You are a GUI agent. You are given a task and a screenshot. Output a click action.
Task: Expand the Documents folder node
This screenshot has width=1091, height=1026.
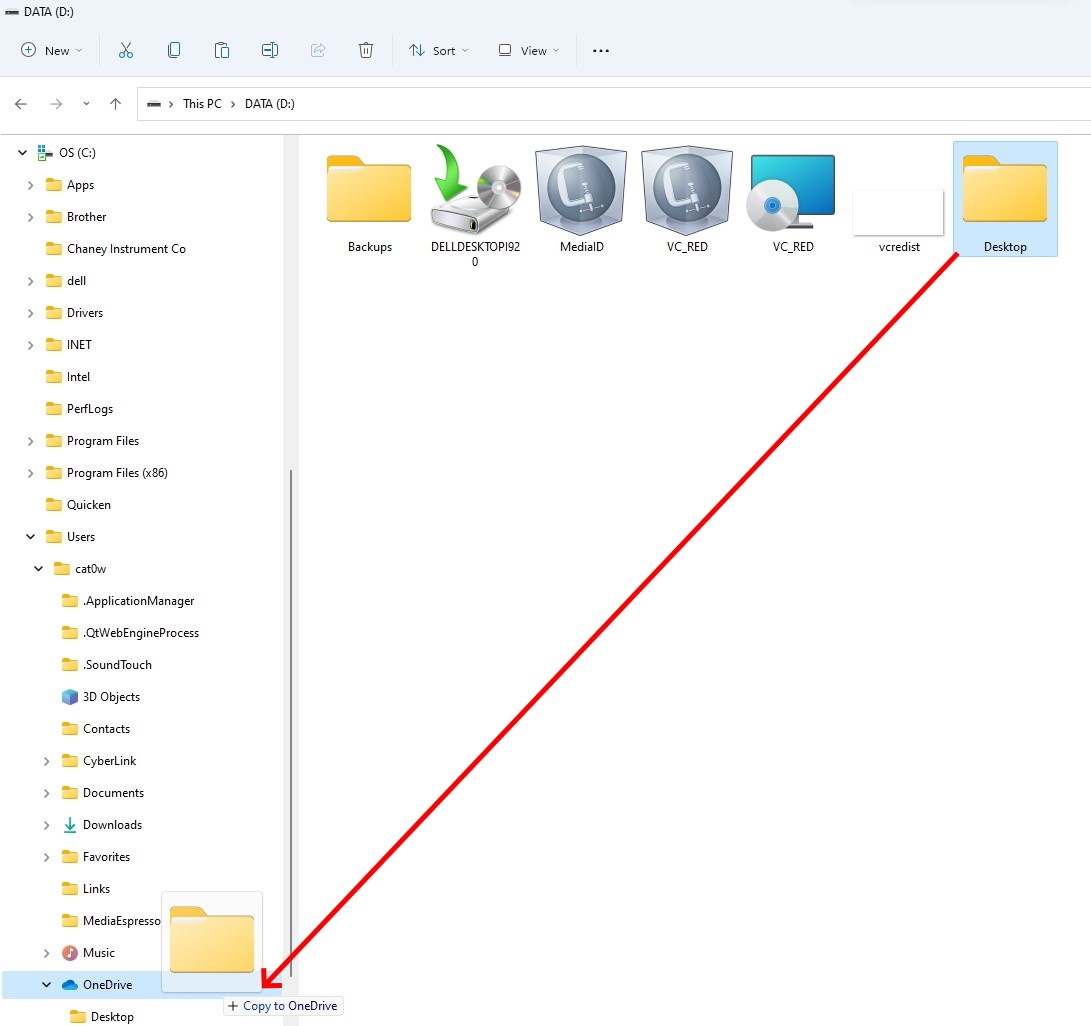pyautogui.click(x=46, y=793)
